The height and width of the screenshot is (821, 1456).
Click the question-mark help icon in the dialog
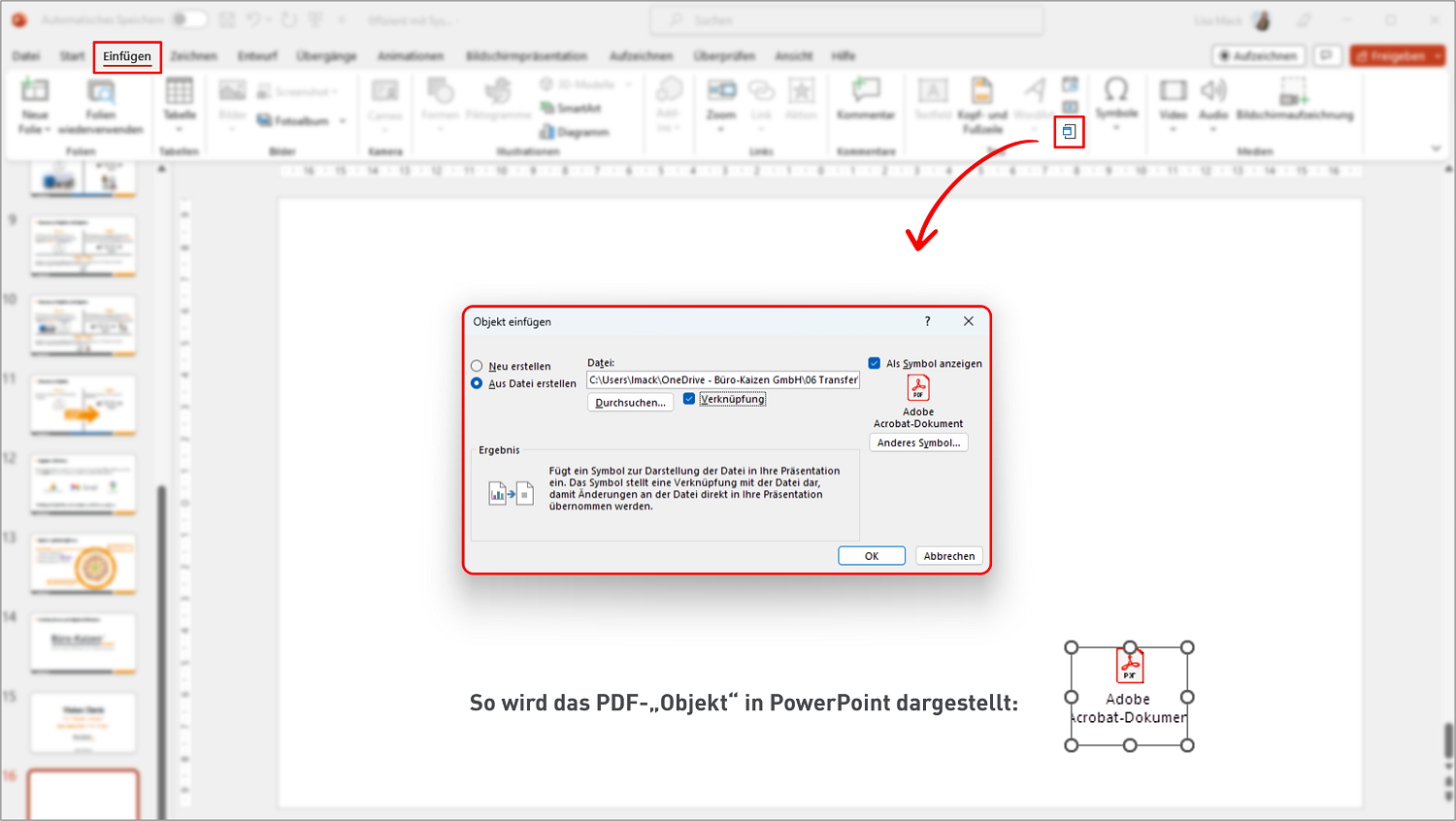click(927, 321)
